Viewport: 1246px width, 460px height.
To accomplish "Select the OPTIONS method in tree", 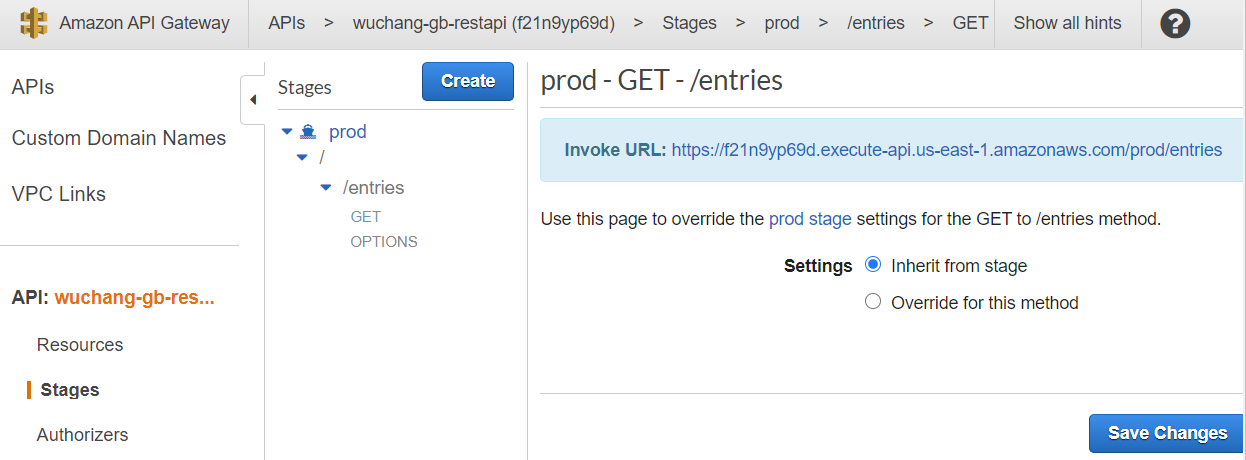I will (x=383, y=242).
